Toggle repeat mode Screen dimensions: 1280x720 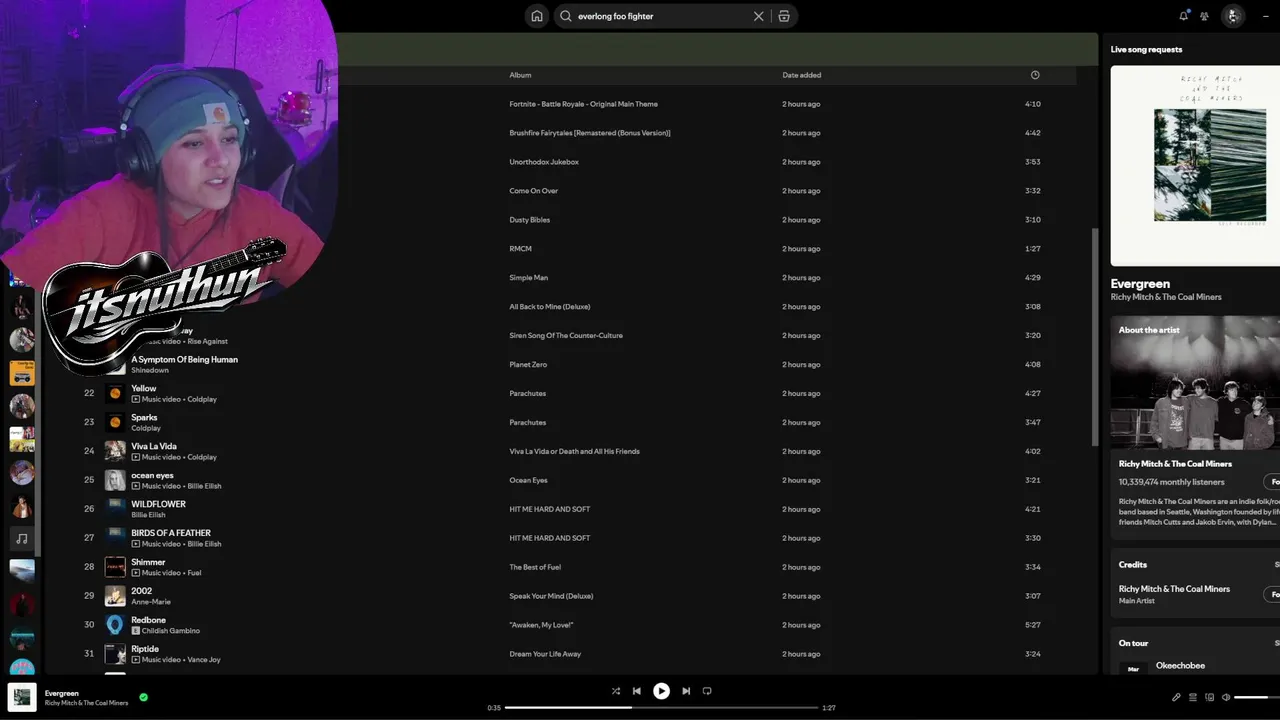click(x=707, y=691)
